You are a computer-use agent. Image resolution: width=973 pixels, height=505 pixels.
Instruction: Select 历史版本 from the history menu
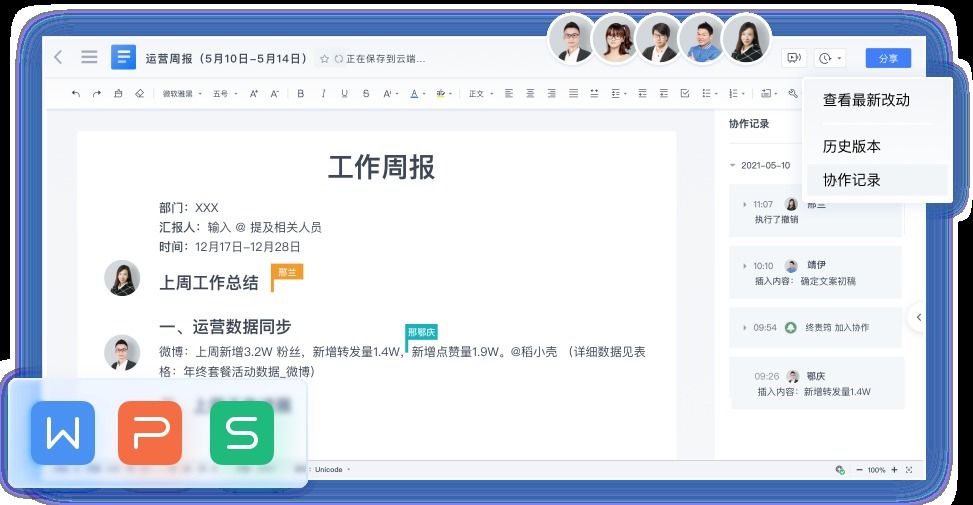pyautogui.click(x=851, y=146)
